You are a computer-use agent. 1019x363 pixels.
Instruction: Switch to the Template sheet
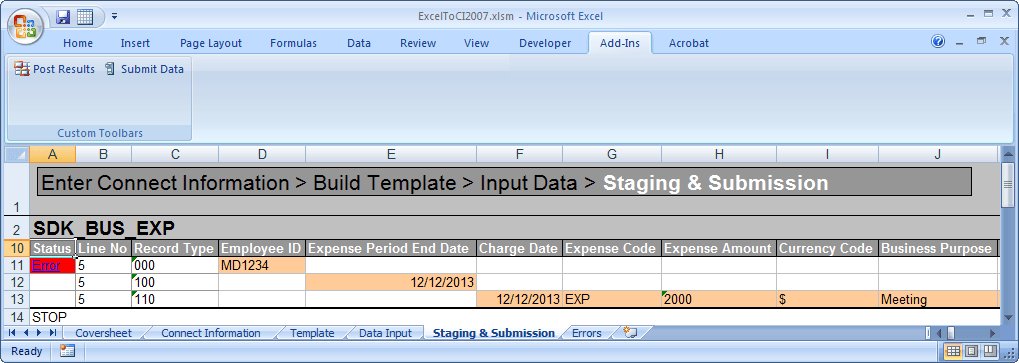tap(312, 333)
